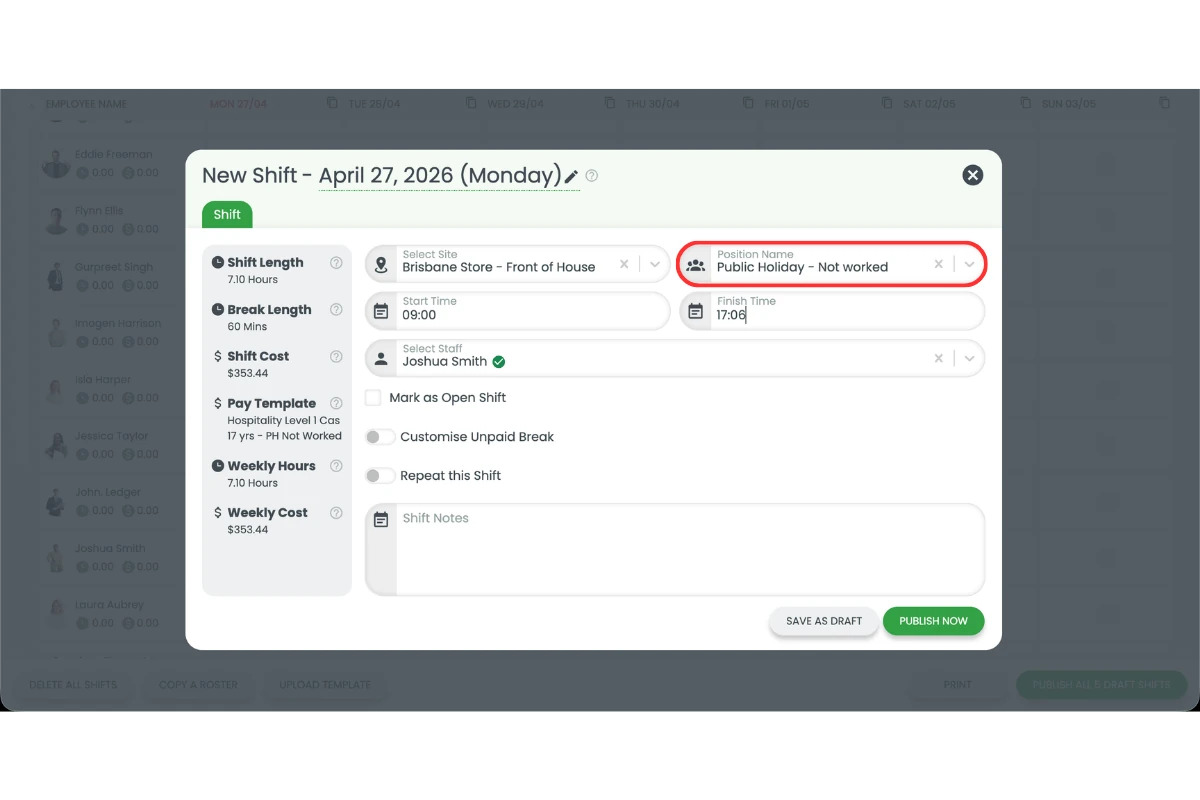Turn on Repeat this Shift

pos(380,476)
